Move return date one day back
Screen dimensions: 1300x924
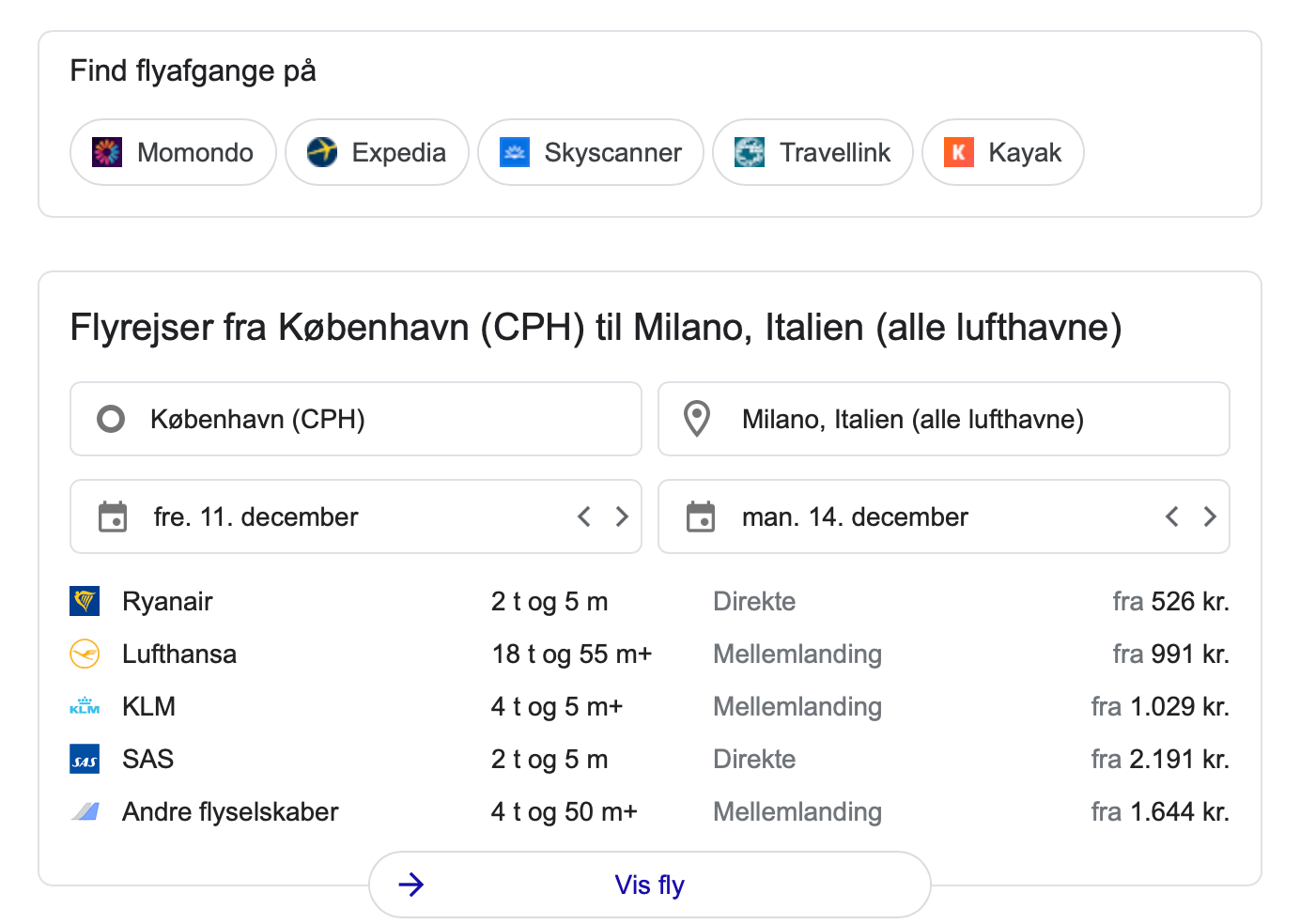click(1171, 516)
